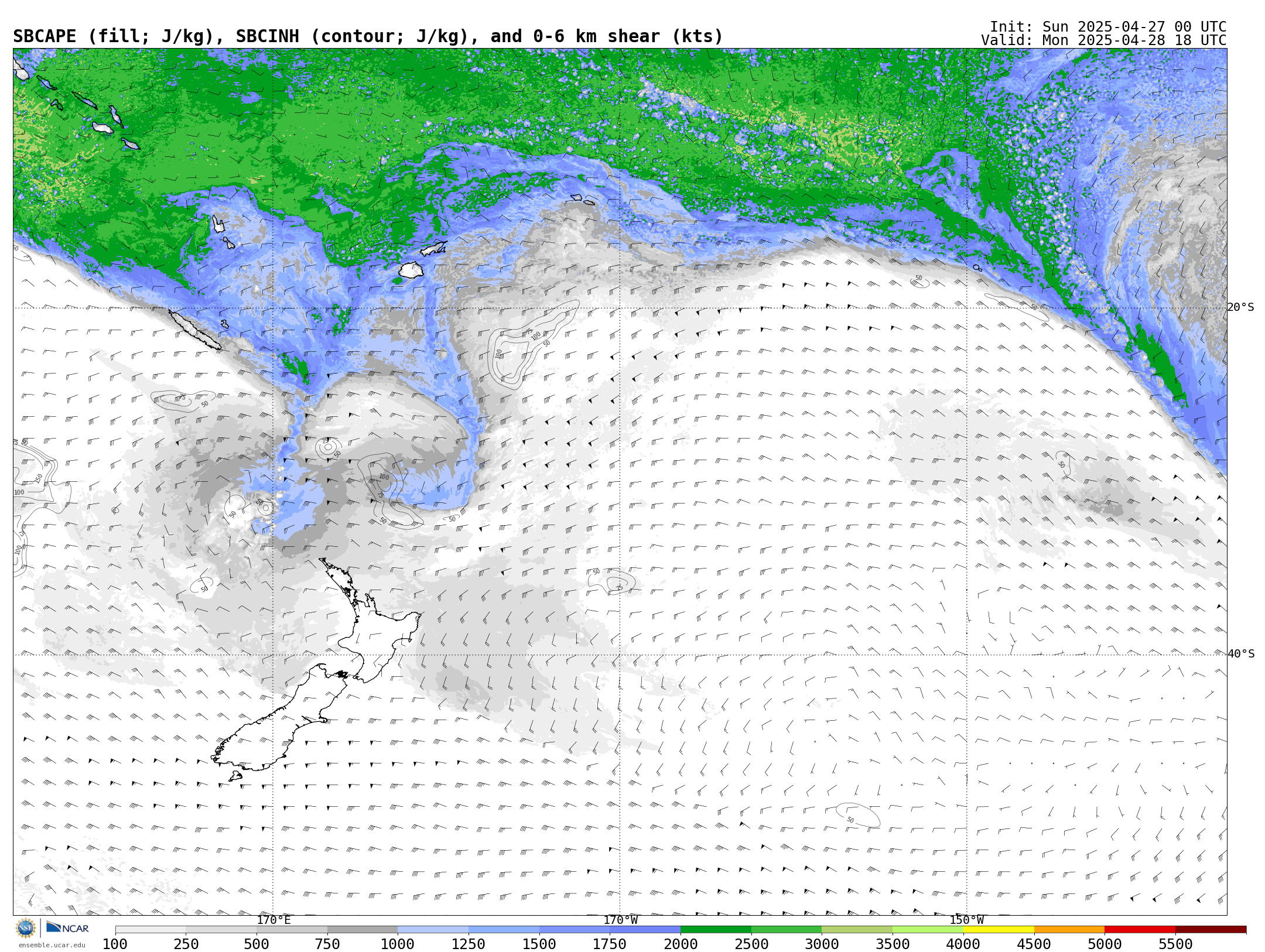This screenshot has height=952, width=1265.
Task: Select the Init: Sun 2025-04-27 00 UTC text
Action: point(1108,27)
